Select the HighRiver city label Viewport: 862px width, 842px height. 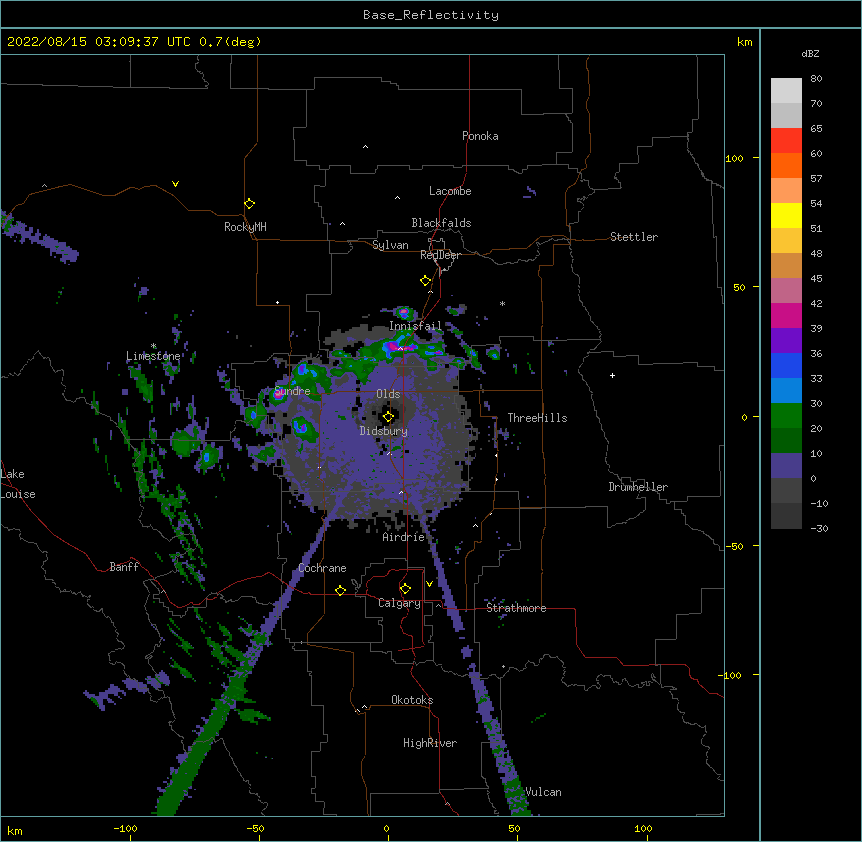(430, 743)
